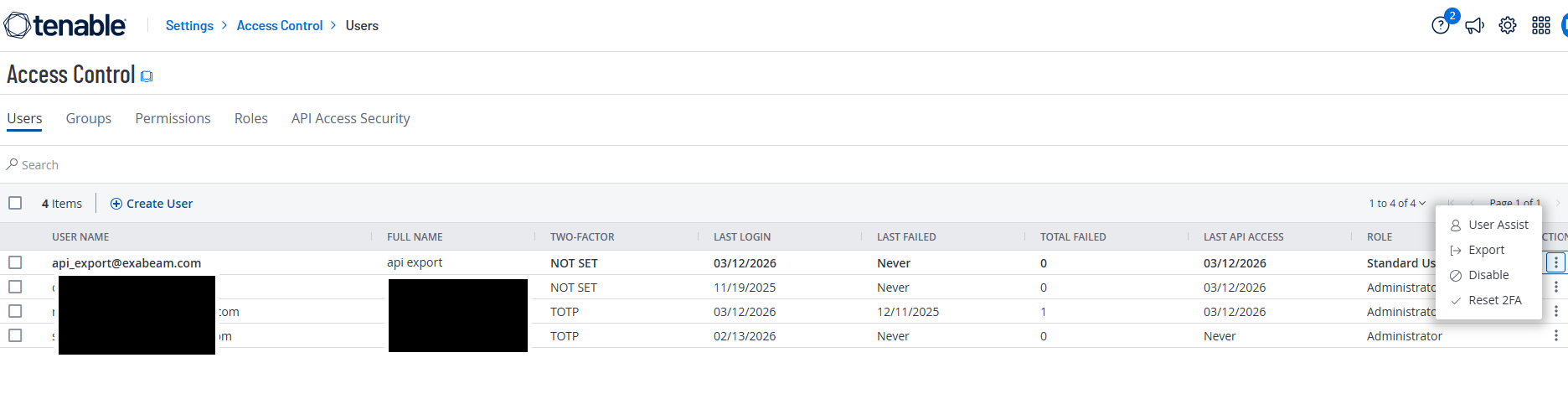Screen dimensions: 1568x420
Task: Switch to the Groups tab
Action: coord(89,118)
